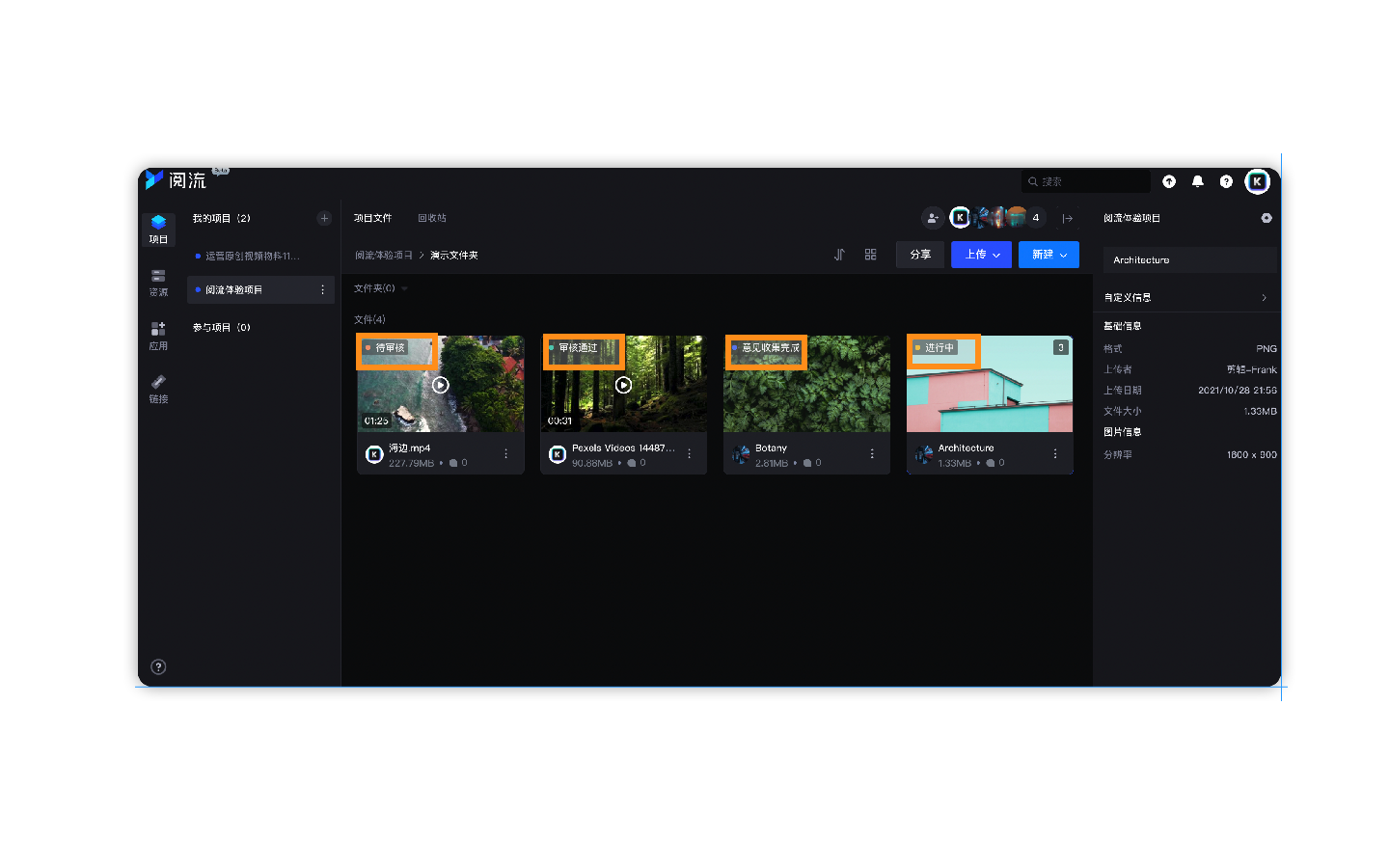Open the user avatar K menu in header
The height and width of the screenshot is (868, 1389).
click(x=1257, y=181)
